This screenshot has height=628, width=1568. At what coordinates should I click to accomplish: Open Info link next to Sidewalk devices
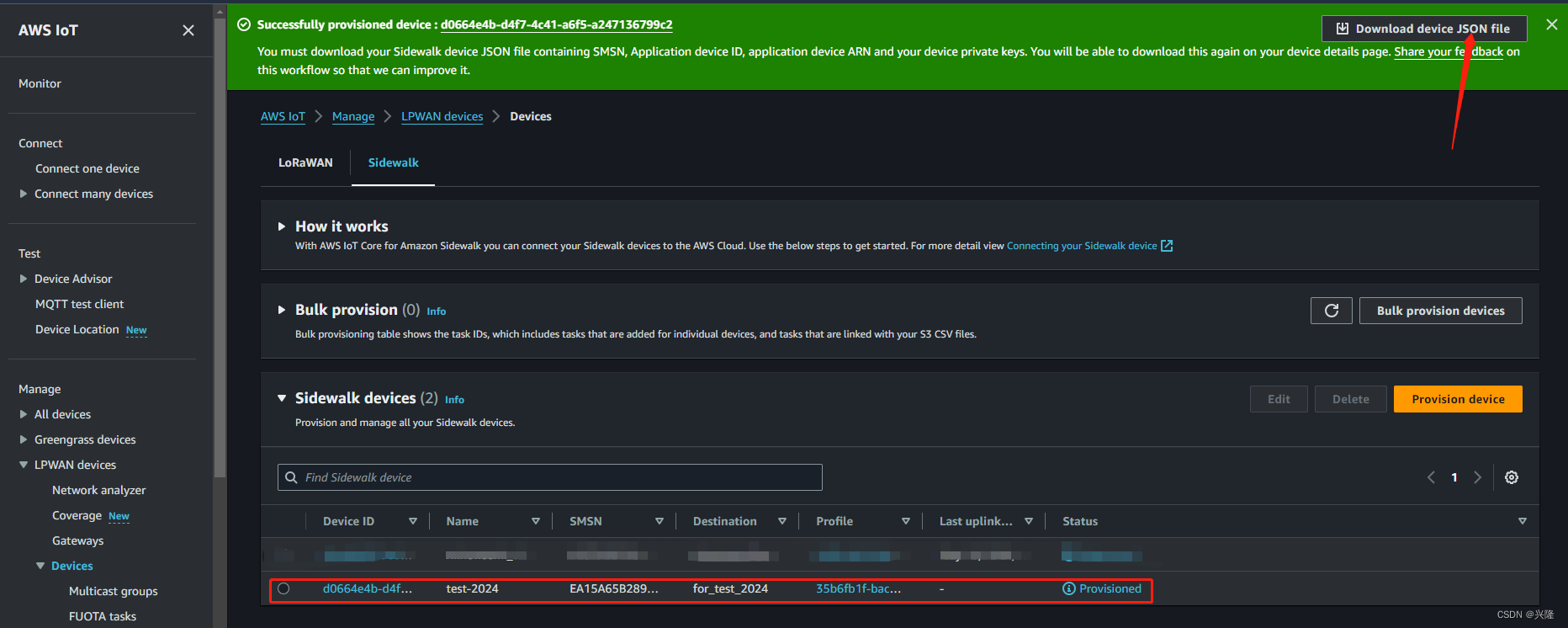pyautogui.click(x=454, y=400)
